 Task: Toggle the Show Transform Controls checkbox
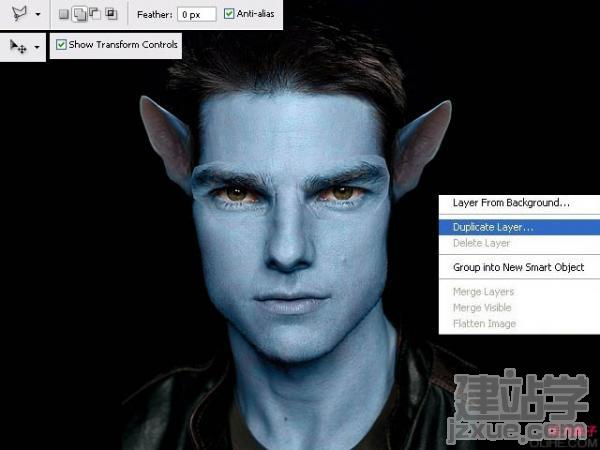click(x=61, y=45)
